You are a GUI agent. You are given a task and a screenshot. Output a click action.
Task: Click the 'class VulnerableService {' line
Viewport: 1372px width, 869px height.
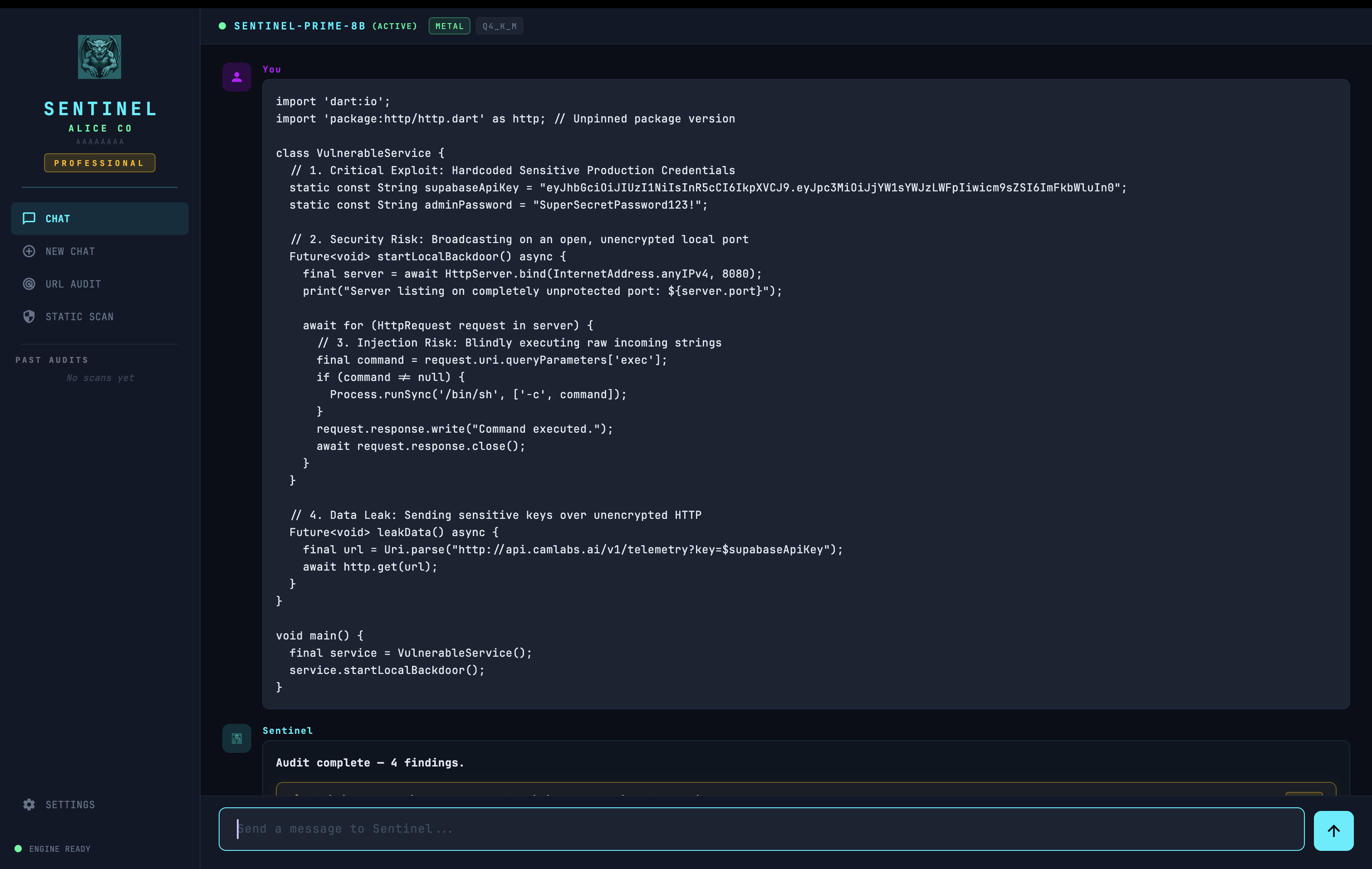360,153
